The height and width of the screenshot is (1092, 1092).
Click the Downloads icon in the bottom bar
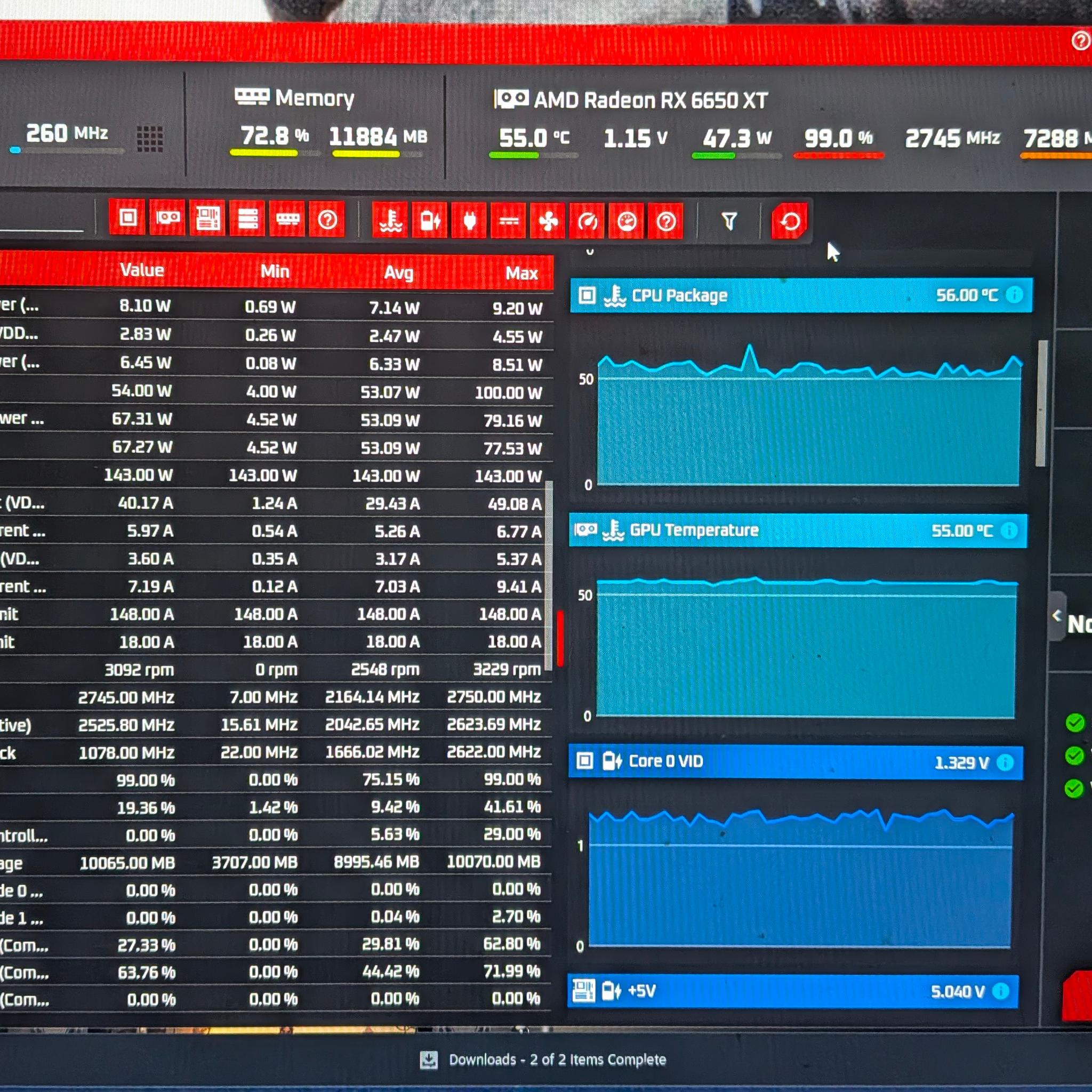(x=429, y=1060)
